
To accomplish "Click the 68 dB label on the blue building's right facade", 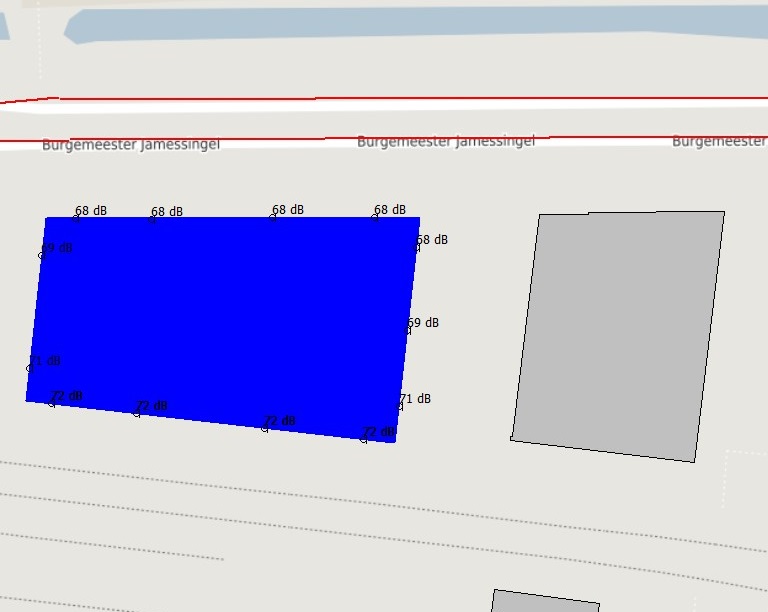I will click(x=432, y=239).
